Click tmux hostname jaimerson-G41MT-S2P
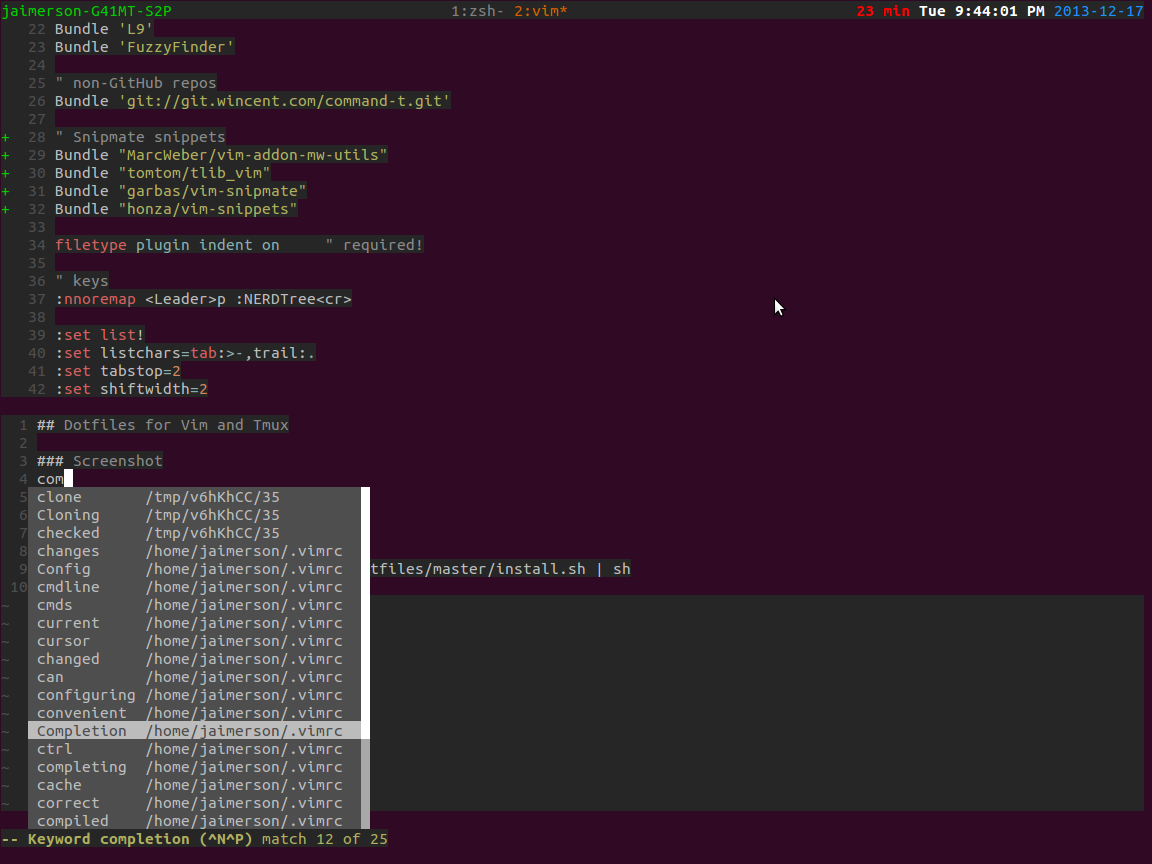This screenshot has height=864, width=1152. coord(87,11)
